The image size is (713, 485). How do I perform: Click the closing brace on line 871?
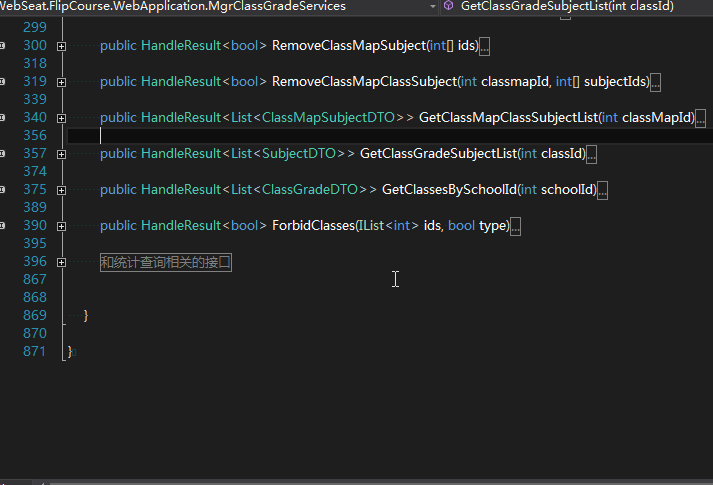pyautogui.click(x=70, y=351)
